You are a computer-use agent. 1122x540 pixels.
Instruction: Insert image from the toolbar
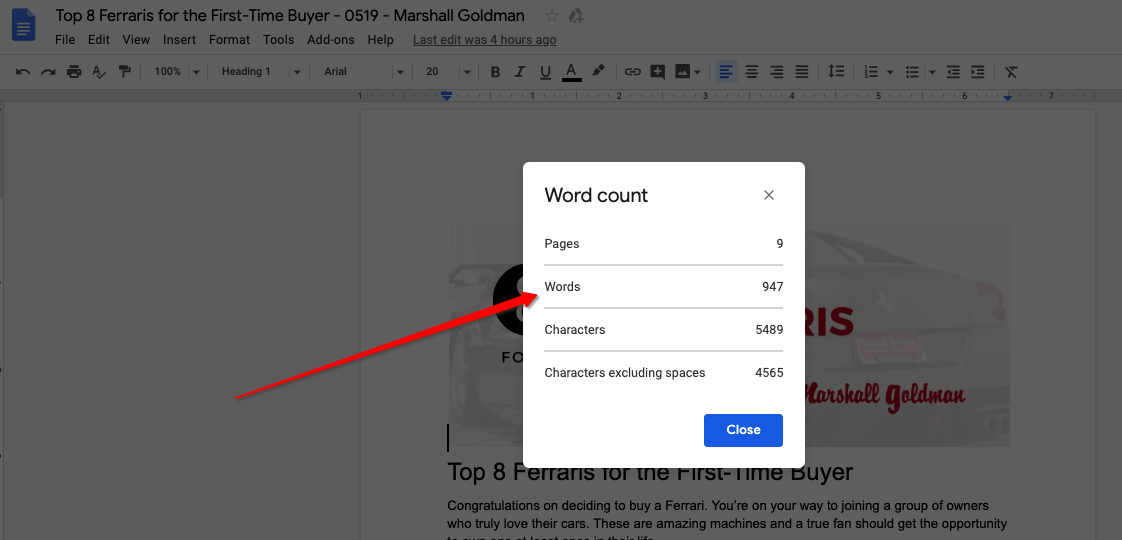point(682,72)
